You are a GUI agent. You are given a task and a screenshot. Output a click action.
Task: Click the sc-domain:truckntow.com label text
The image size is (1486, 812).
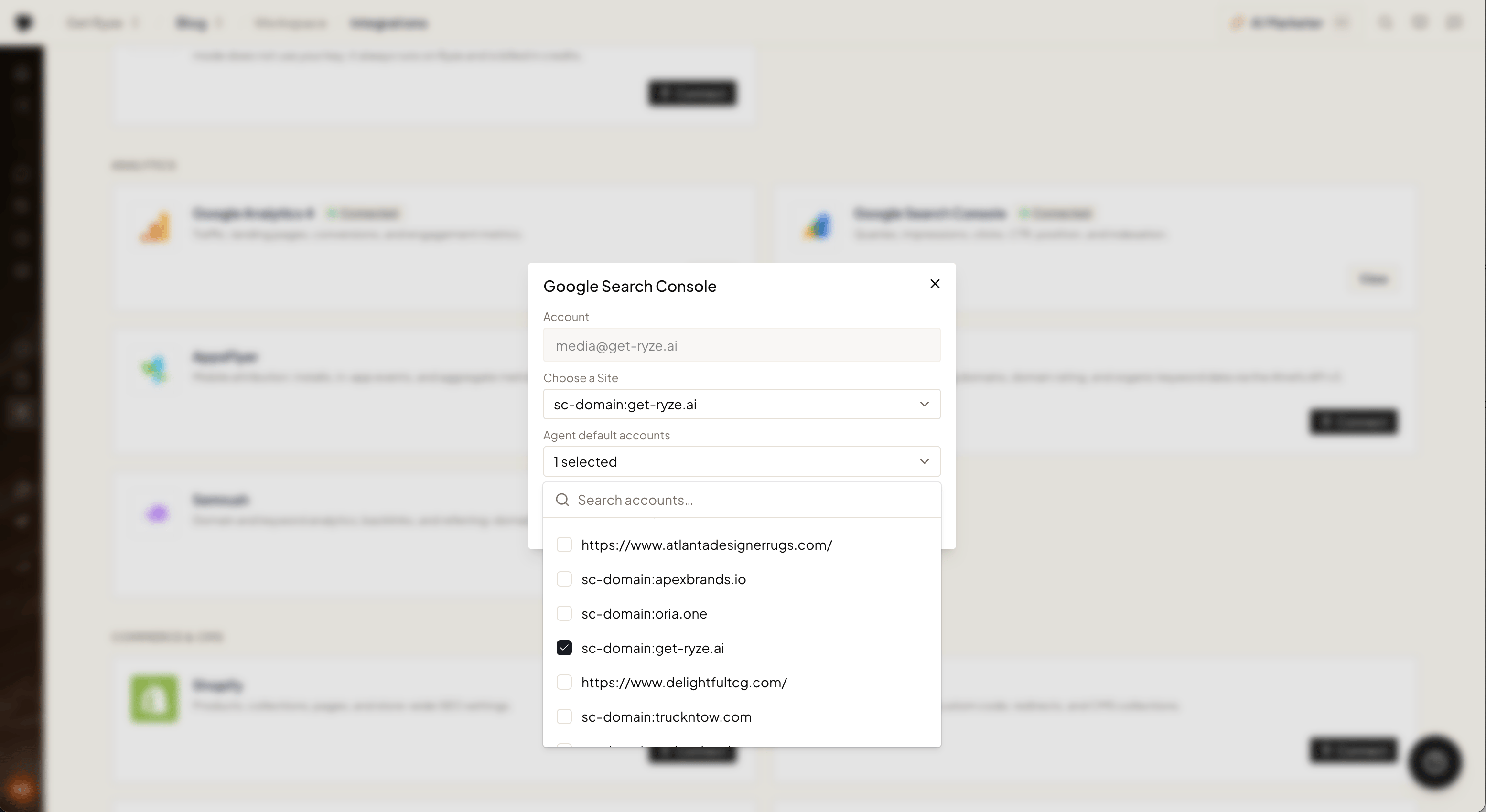[666, 717]
